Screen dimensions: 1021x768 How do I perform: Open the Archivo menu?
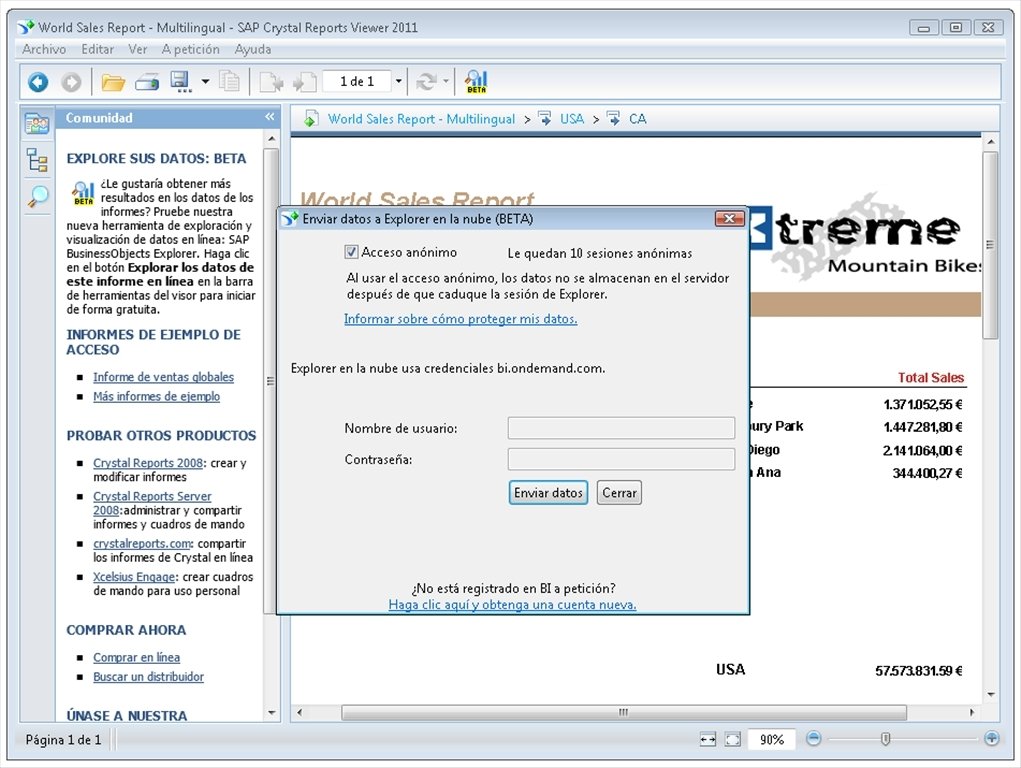[44, 50]
